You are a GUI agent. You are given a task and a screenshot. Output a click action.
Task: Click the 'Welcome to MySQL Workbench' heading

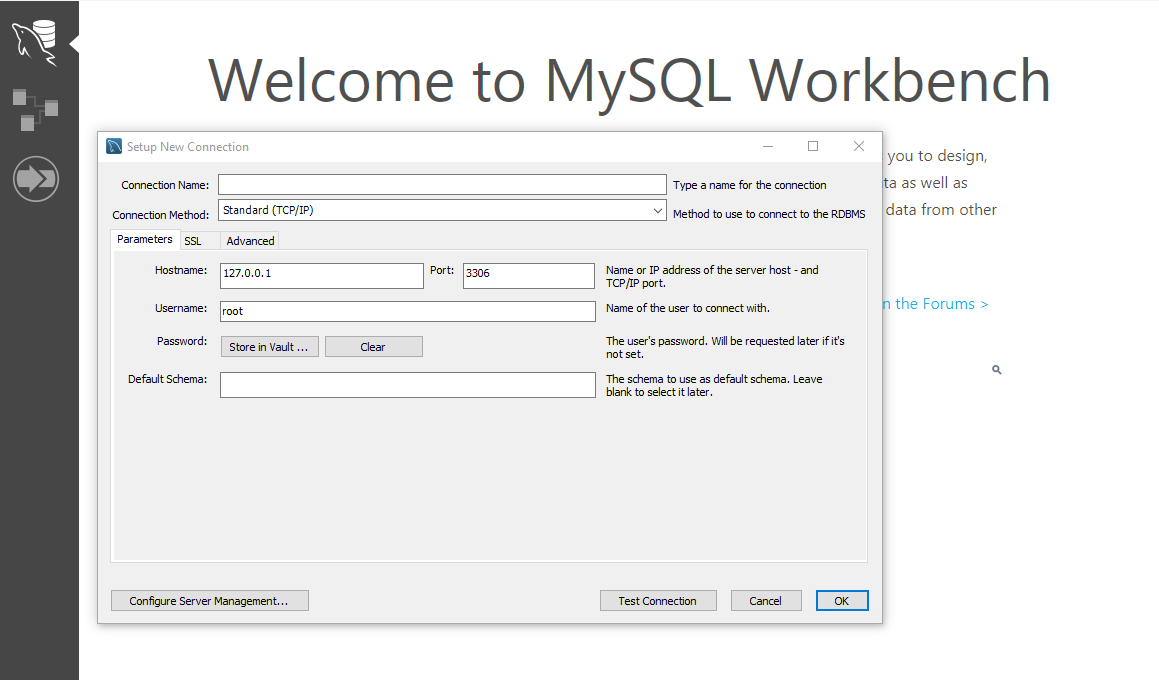[x=629, y=81]
